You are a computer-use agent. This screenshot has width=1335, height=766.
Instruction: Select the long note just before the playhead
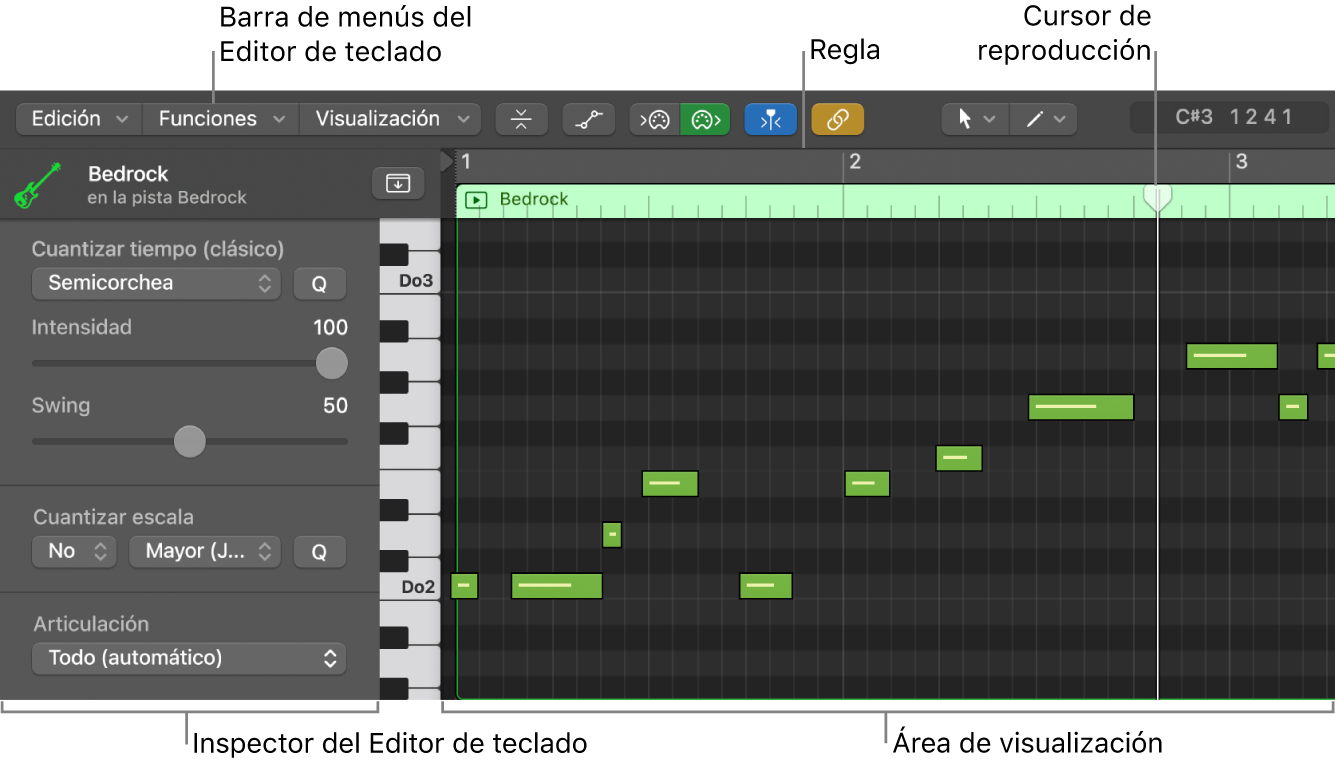[x=1081, y=407]
